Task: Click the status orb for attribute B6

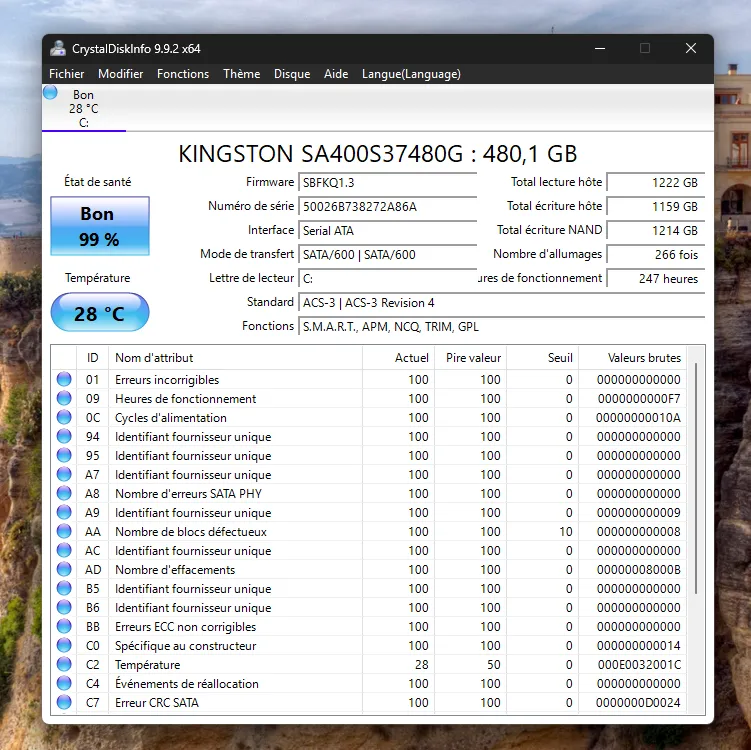Action: [64, 607]
